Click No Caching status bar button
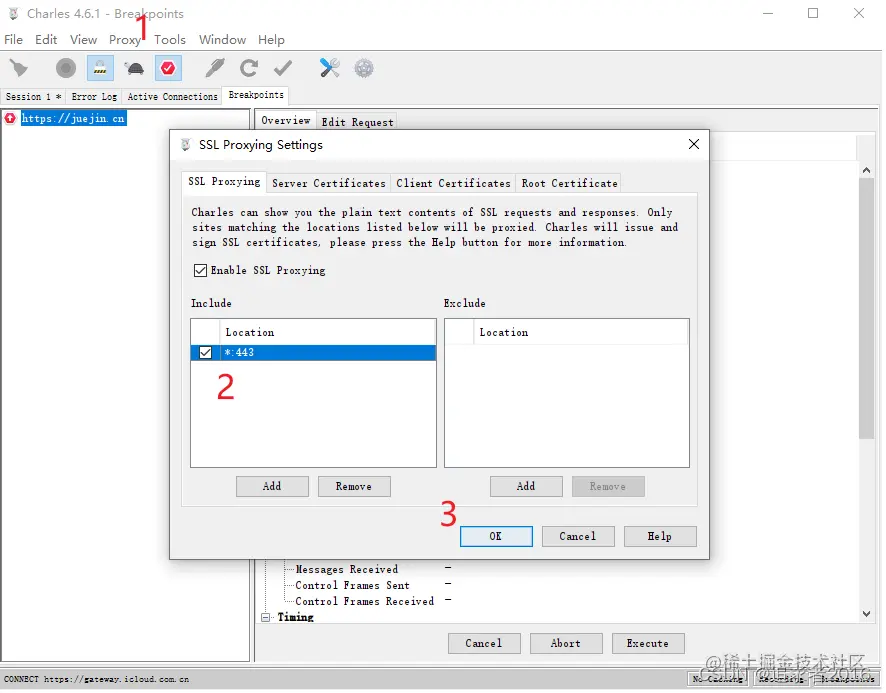The image size is (886, 693). click(x=719, y=679)
